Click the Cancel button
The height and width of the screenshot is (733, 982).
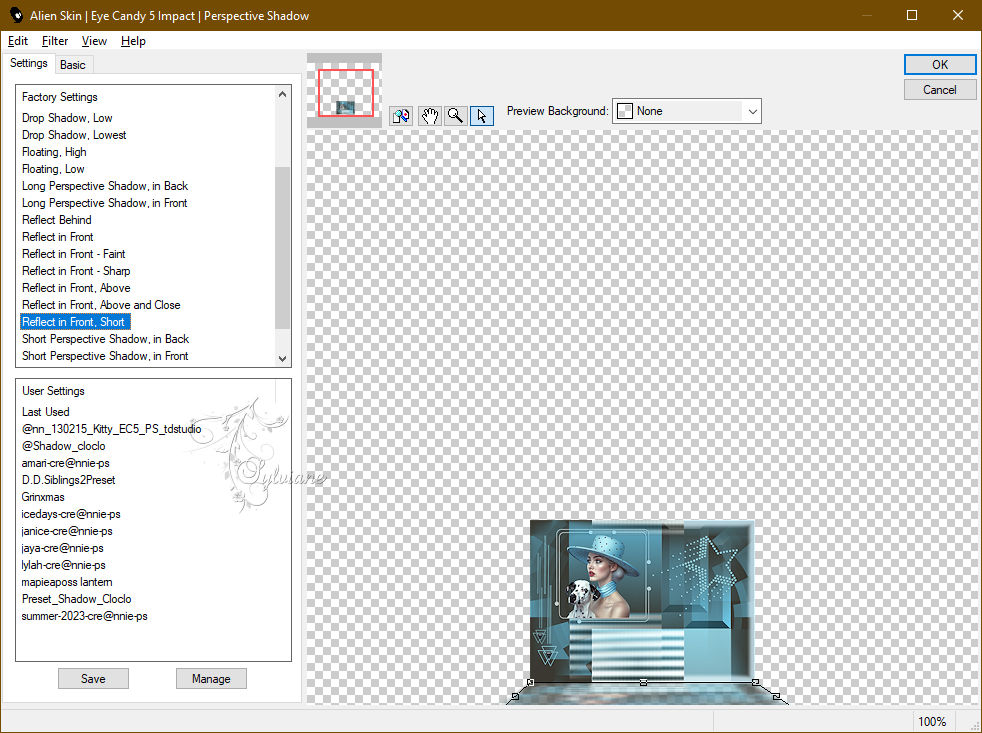pos(939,90)
